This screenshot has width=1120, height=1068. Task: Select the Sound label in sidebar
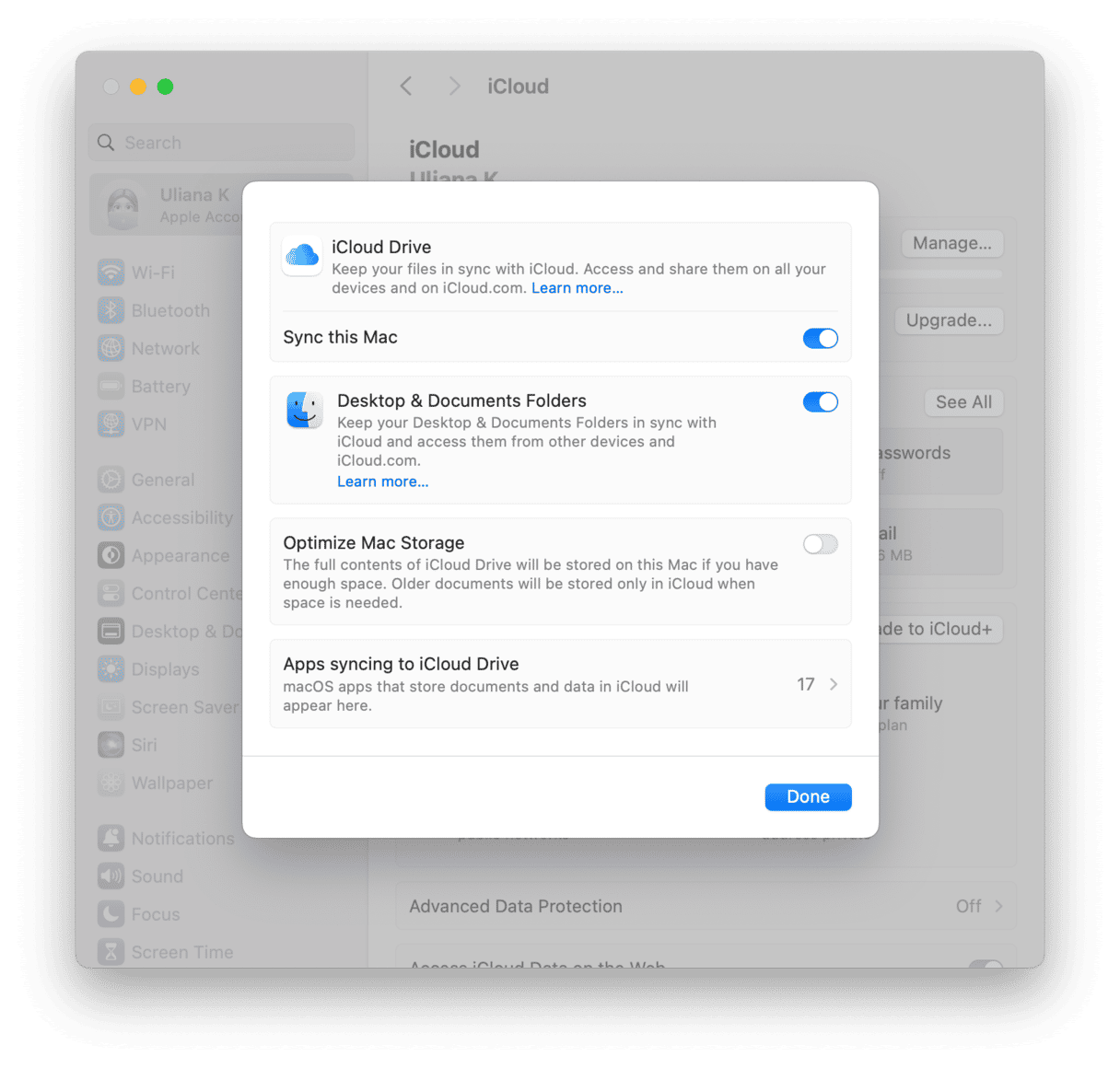coord(157,876)
